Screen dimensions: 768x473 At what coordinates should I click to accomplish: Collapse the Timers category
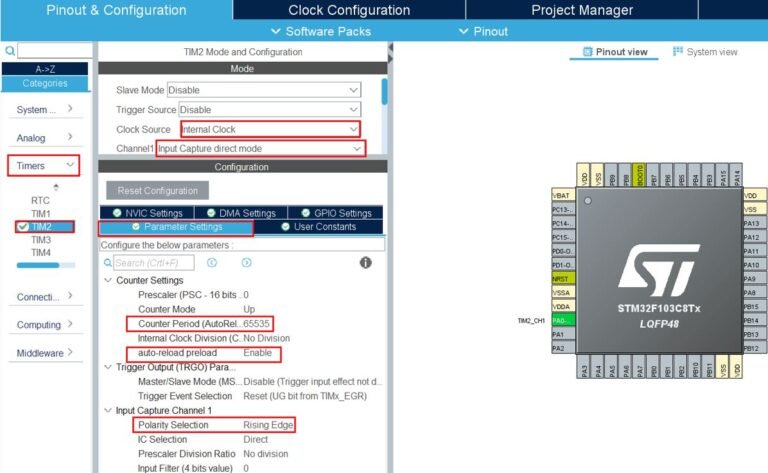(x=70, y=165)
